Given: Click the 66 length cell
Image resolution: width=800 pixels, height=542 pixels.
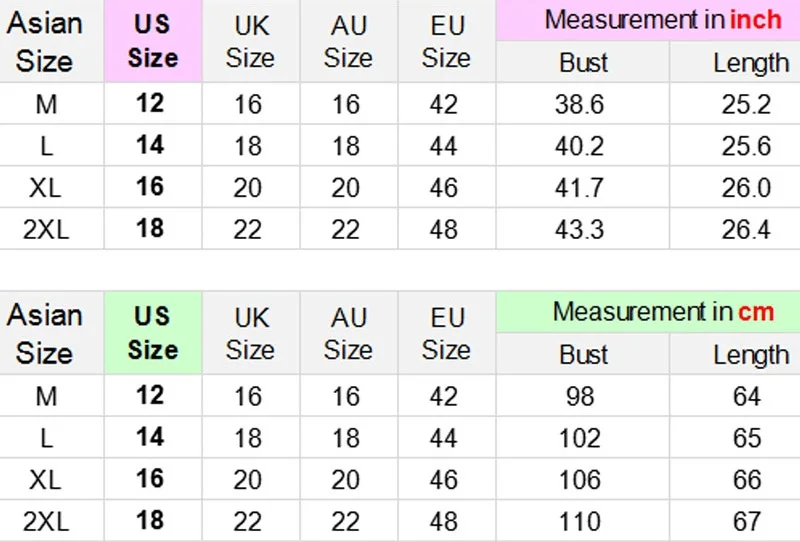Looking at the screenshot, I should (x=746, y=479).
